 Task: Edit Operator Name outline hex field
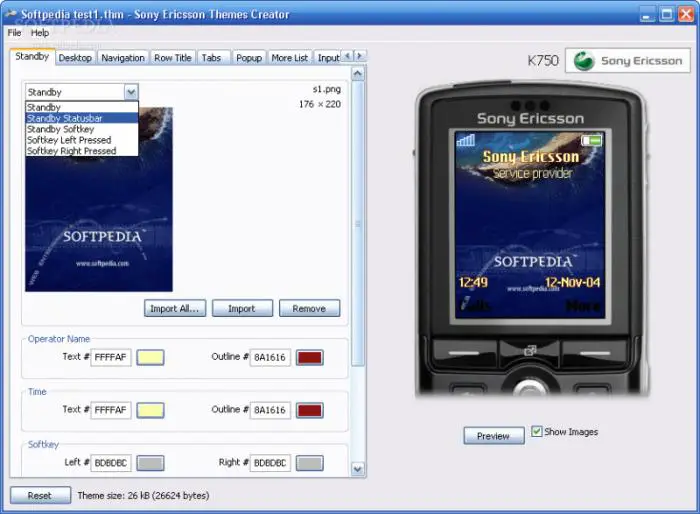tap(270, 357)
